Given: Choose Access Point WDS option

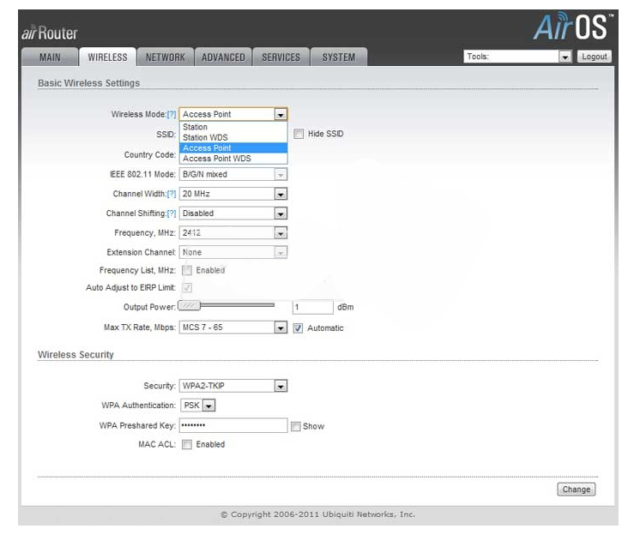Looking at the screenshot, I should tap(233, 158).
